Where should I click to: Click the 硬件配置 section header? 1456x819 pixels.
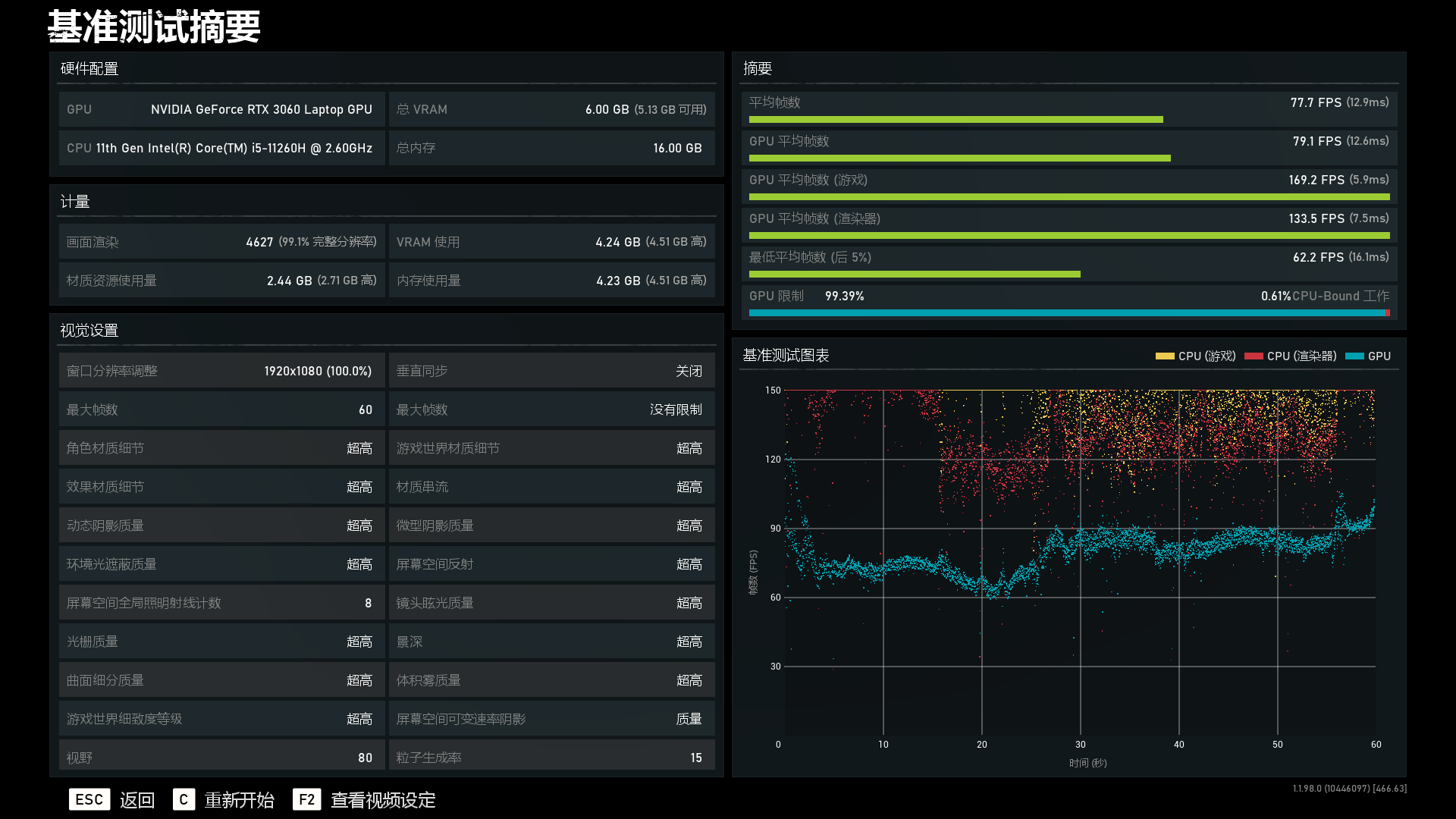pos(89,69)
